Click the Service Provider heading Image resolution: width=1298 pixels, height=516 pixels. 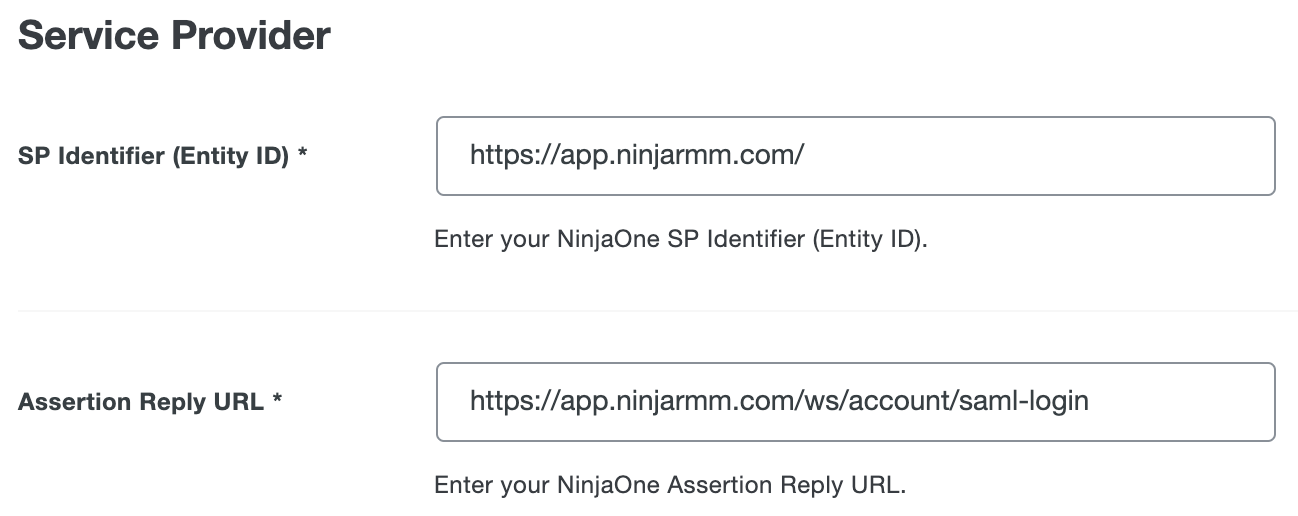(x=174, y=37)
